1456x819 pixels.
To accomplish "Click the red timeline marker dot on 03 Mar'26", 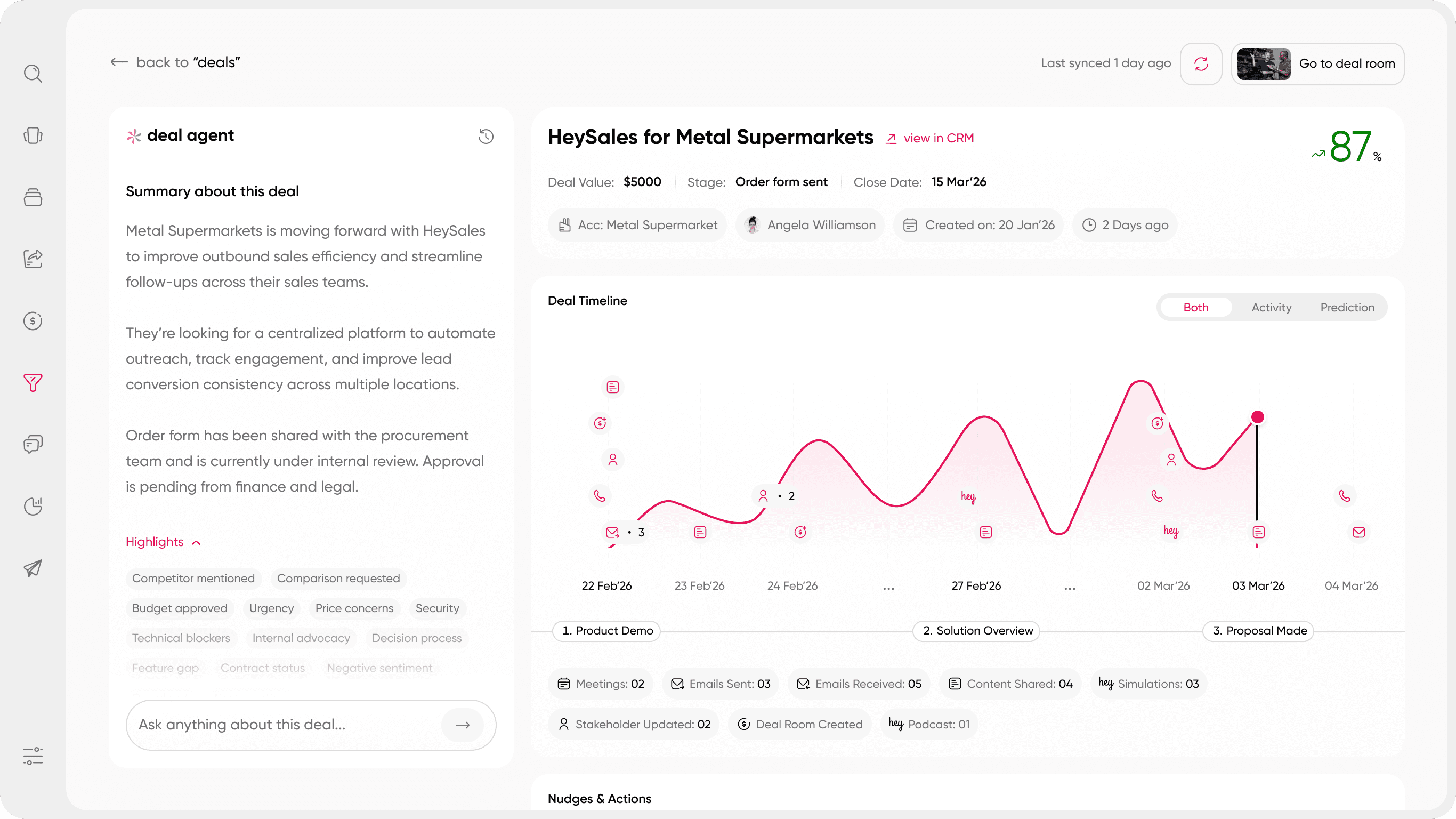I will coord(1258,417).
